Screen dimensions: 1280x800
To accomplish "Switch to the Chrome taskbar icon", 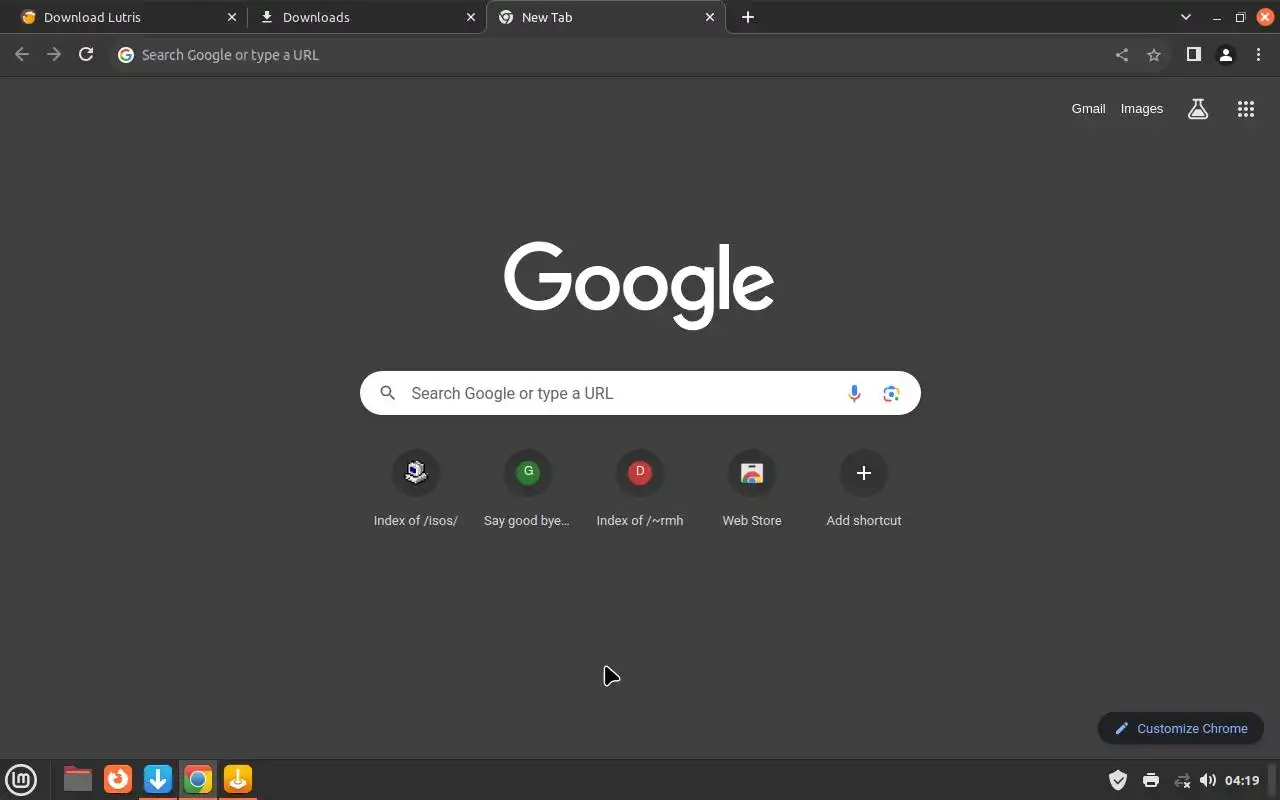I will 198,779.
